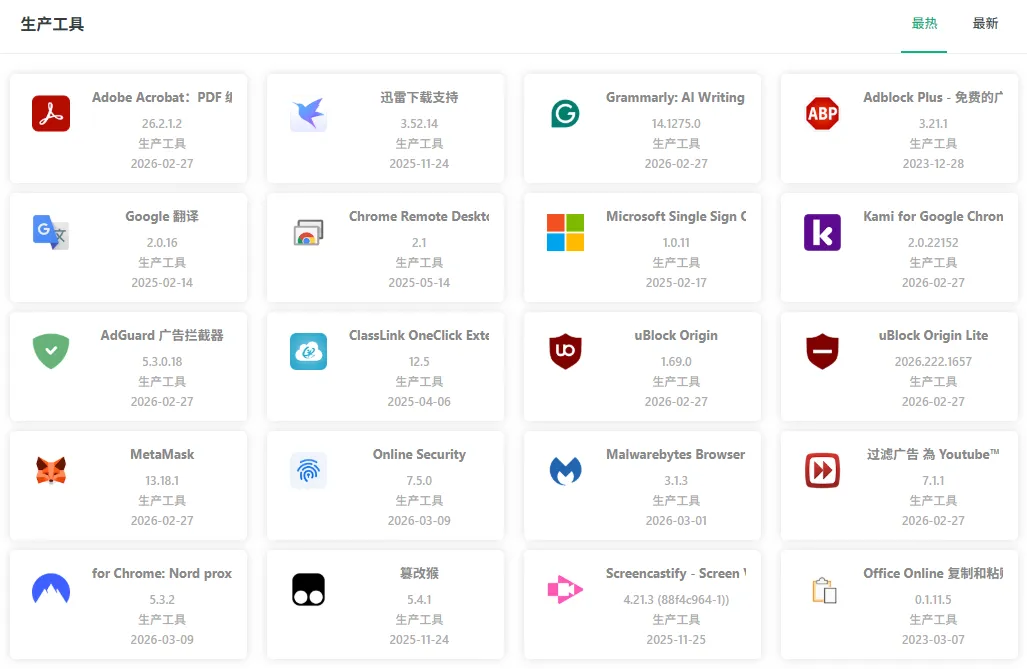Click the 过滤广告 為 Youtube title
1027x669 pixels.
point(933,454)
